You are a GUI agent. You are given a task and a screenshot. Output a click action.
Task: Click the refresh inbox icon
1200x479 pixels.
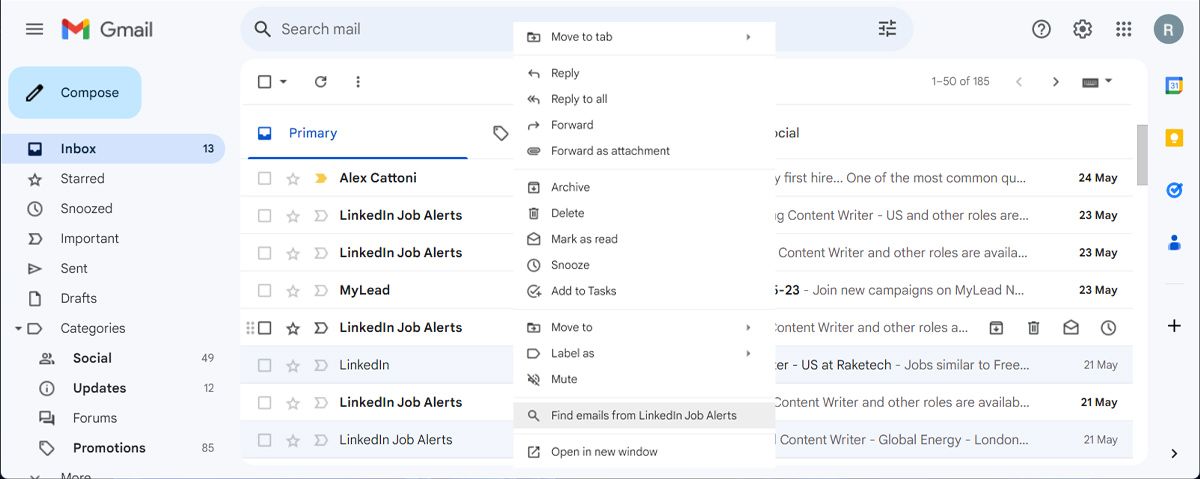coord(320,82)
